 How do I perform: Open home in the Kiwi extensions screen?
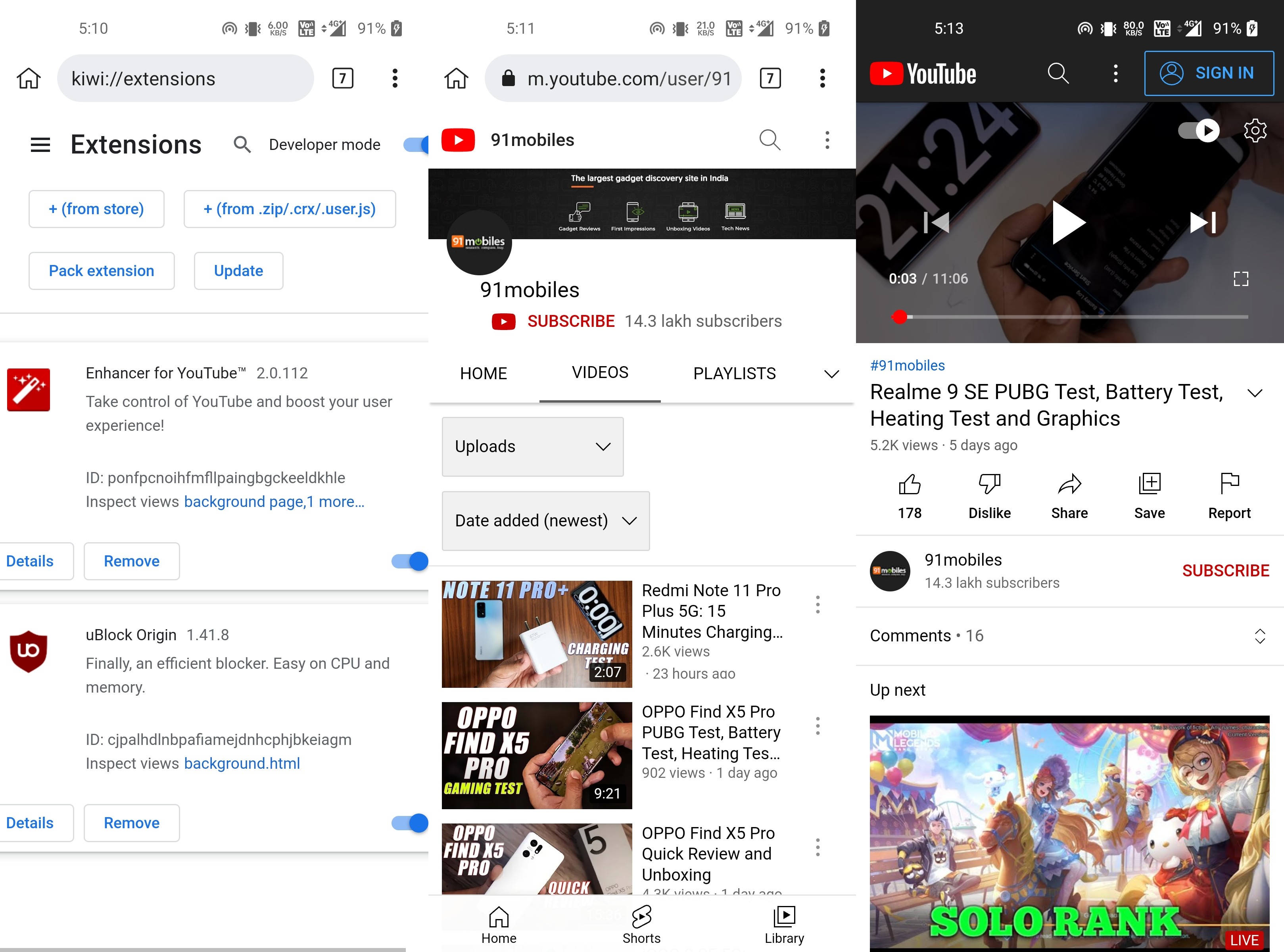(28, 78)
